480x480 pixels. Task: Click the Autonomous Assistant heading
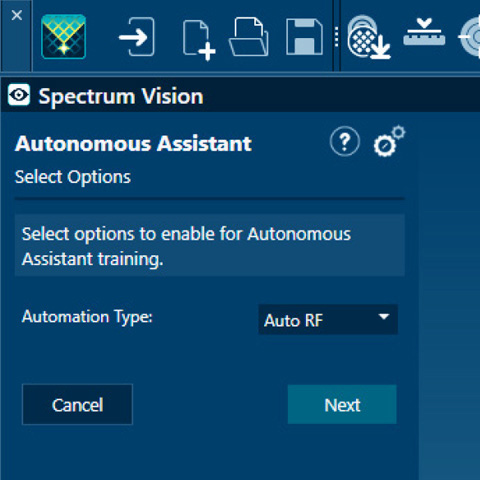tap(133, 144)
